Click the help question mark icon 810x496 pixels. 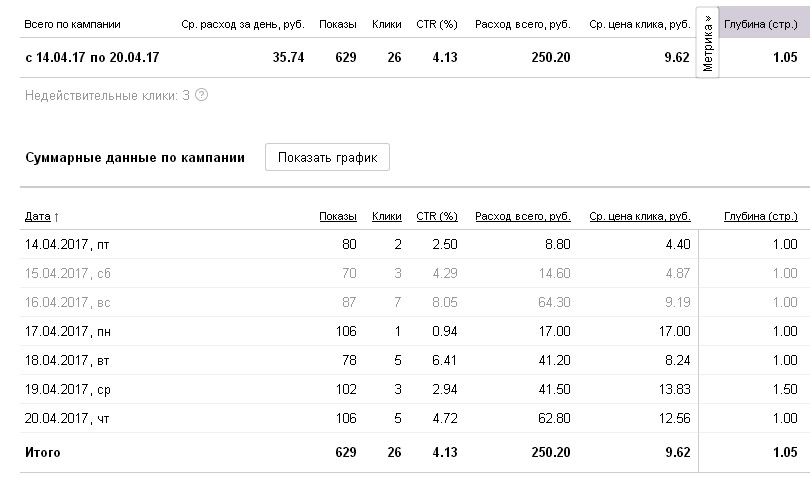click(202, 95)
